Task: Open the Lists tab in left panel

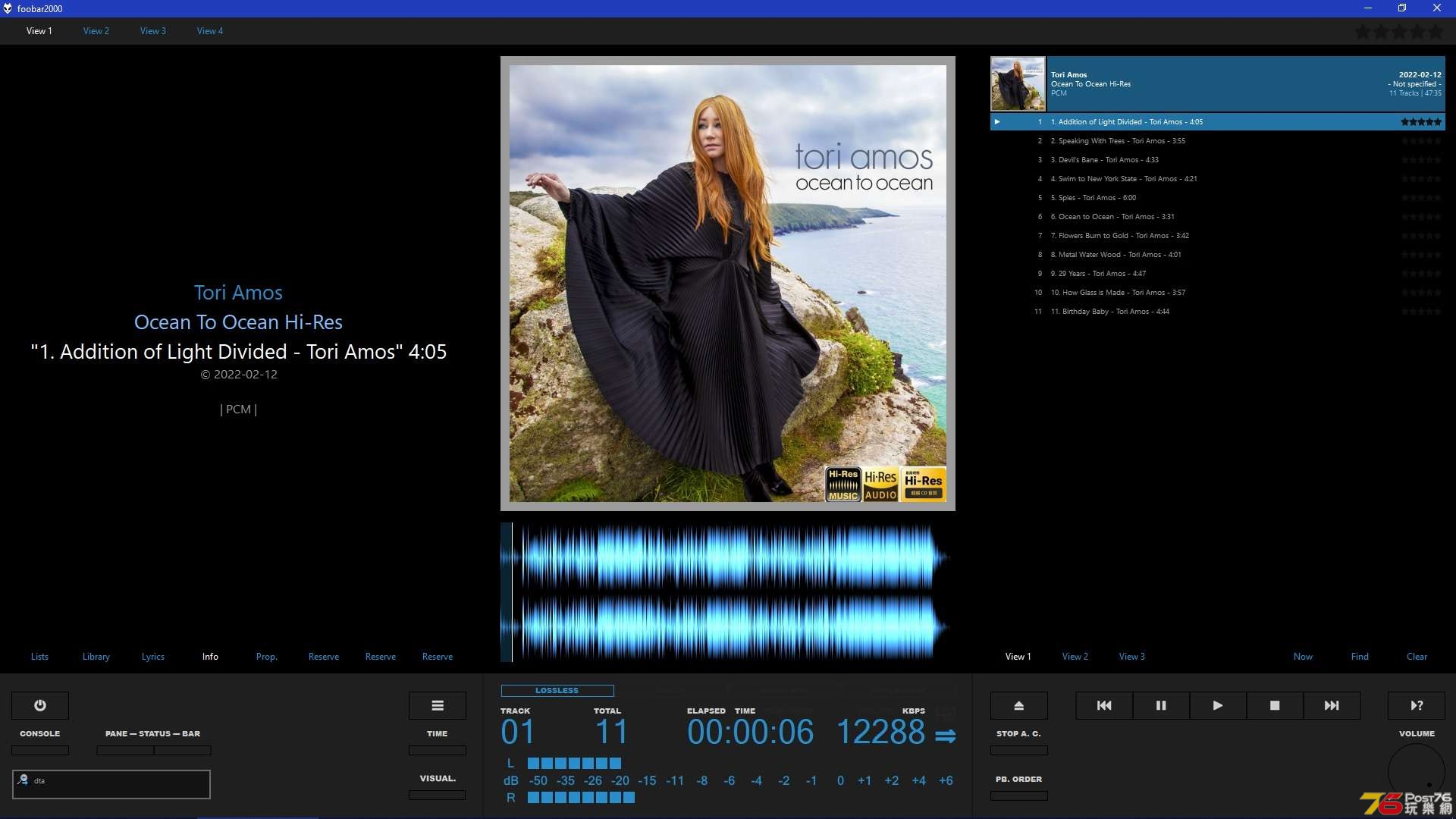Action: tap(39, 657)
